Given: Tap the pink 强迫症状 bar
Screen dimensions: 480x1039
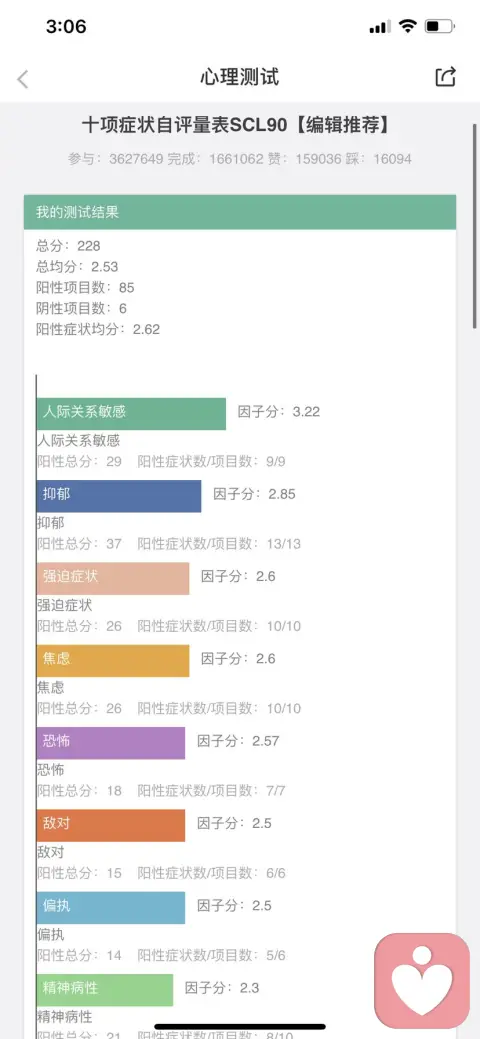Looking at the screenshot, I should (113, 578).
